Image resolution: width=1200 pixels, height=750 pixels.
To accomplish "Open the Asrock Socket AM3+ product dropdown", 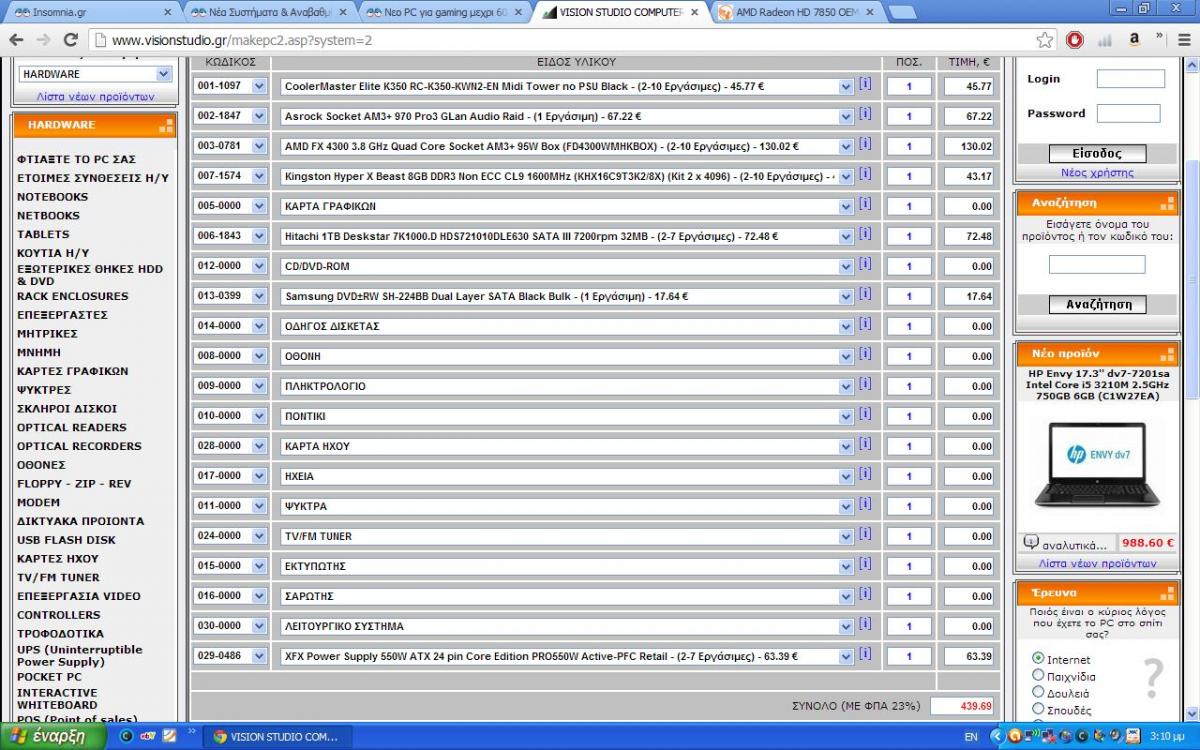I will 566,117.
